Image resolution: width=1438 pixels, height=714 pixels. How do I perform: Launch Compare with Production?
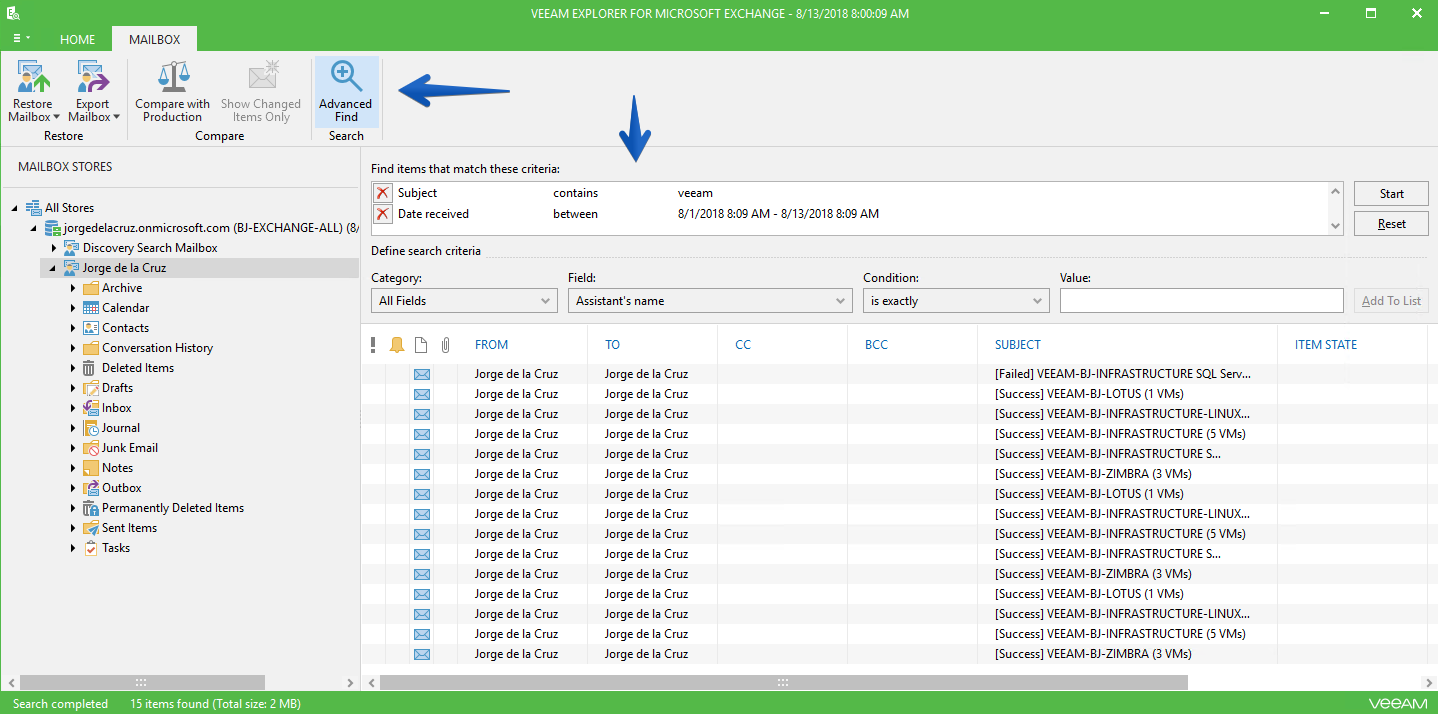pyautogui.click(x=172, y=91)
